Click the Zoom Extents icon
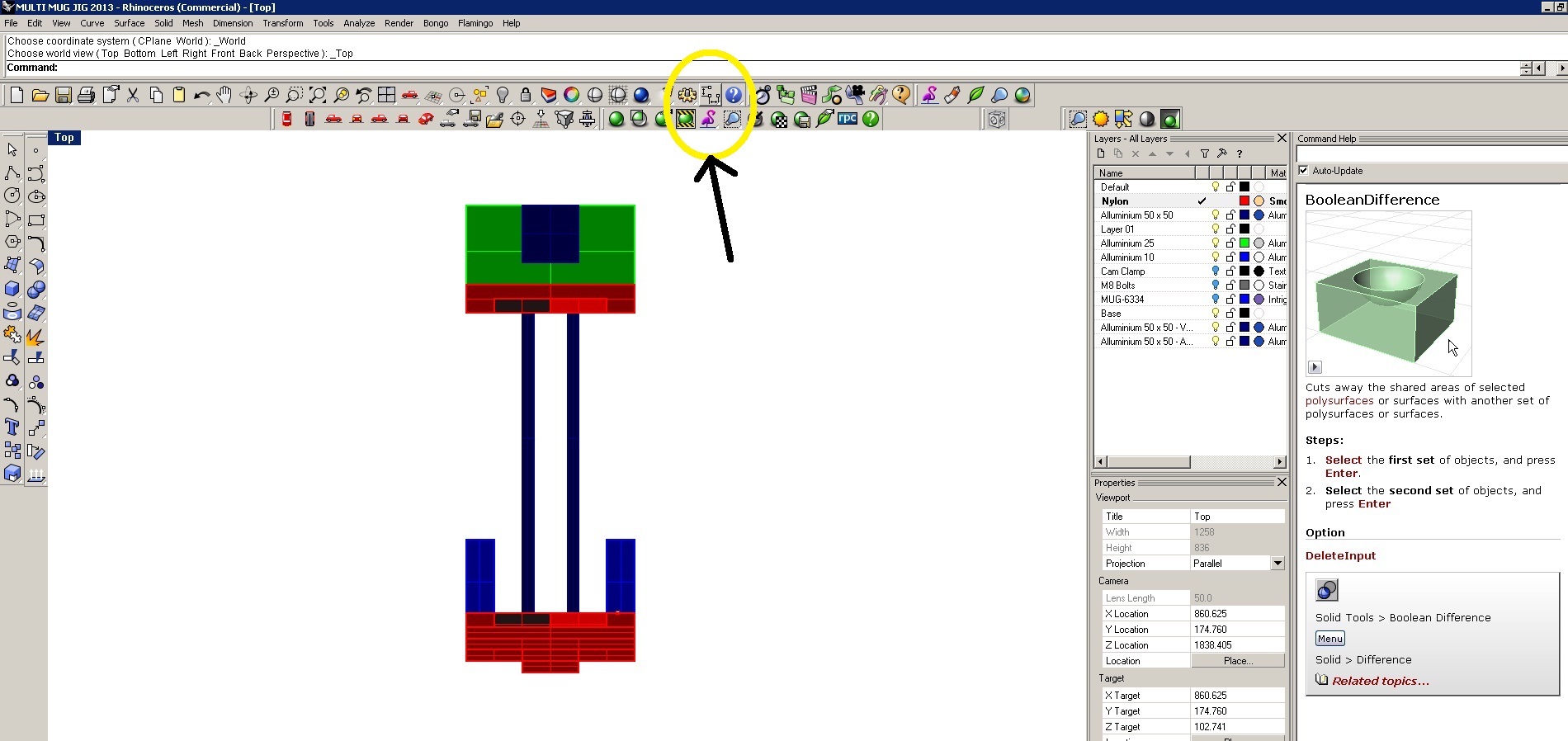Viewport: 1568px width, 741px height. click(x=318, y=95)
